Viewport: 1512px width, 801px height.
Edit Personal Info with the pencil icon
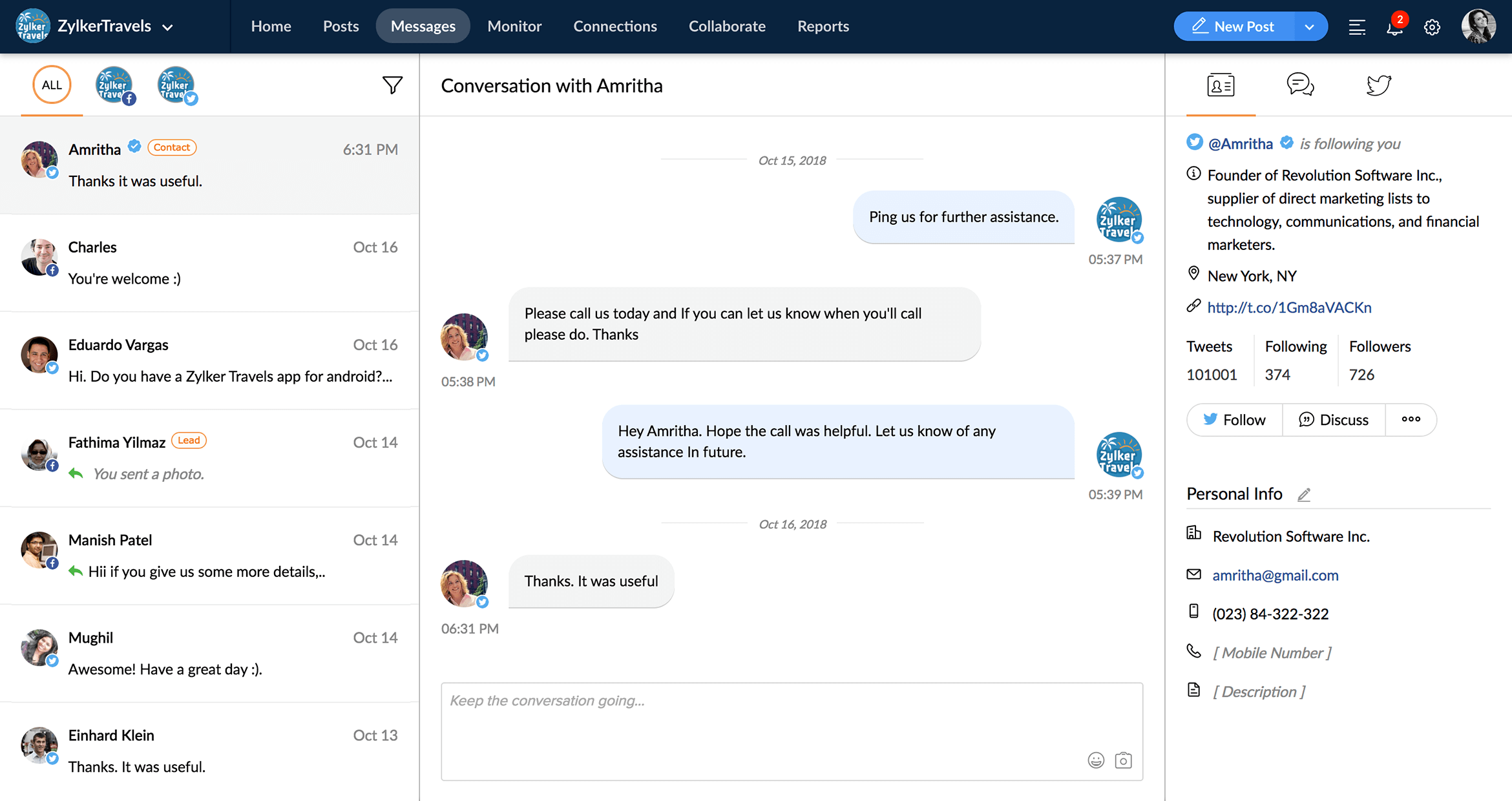[x=1304, y=495]
